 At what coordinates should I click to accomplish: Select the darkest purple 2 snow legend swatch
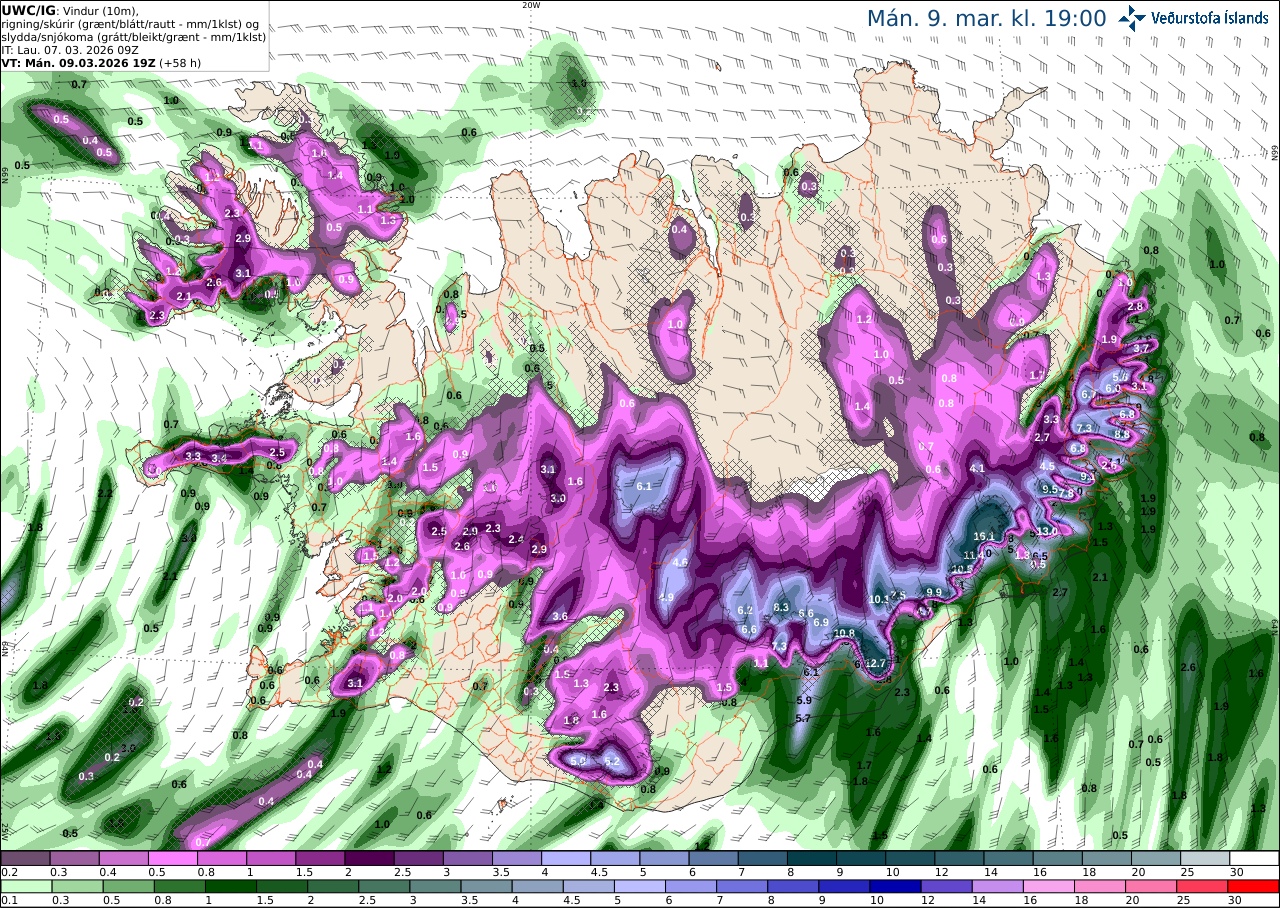click(x=369, y=858)
